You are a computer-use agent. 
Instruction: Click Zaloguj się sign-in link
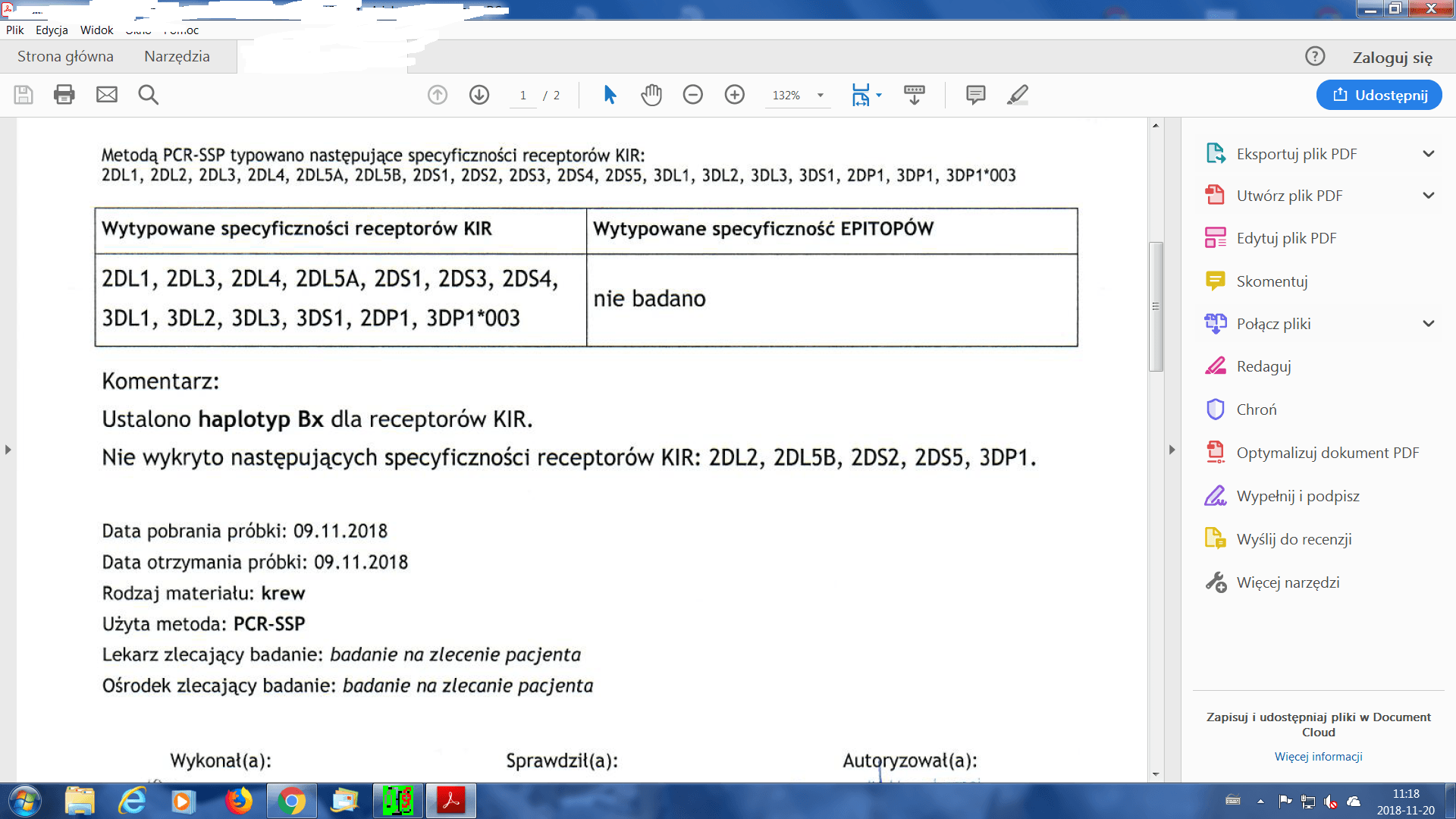[x=1392, y=58]
